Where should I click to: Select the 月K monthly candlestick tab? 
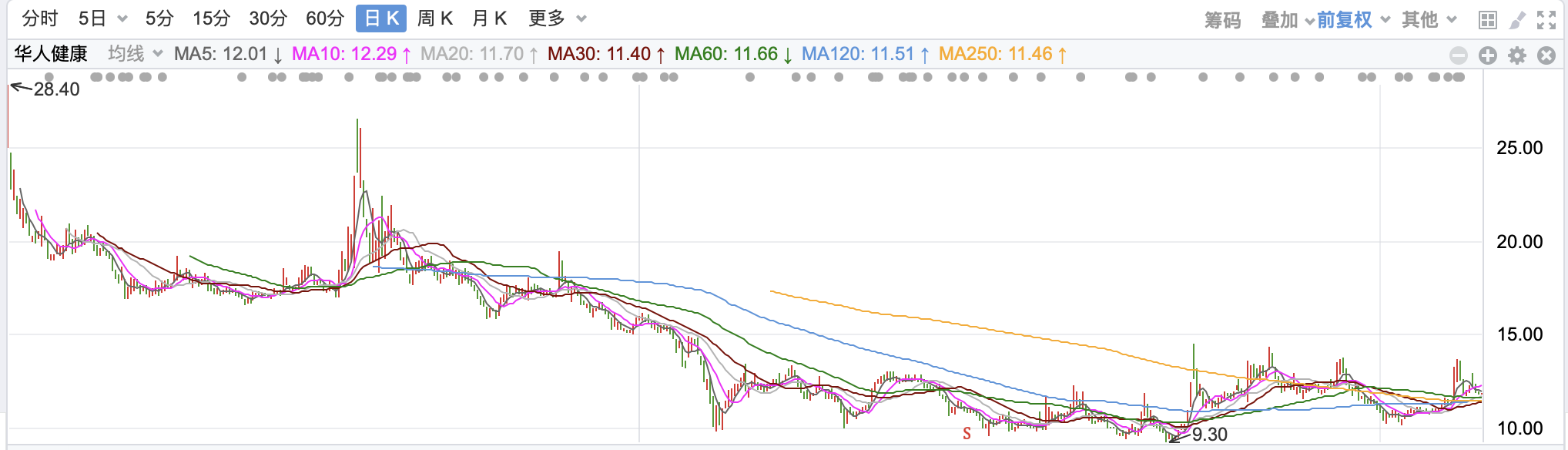489,18
